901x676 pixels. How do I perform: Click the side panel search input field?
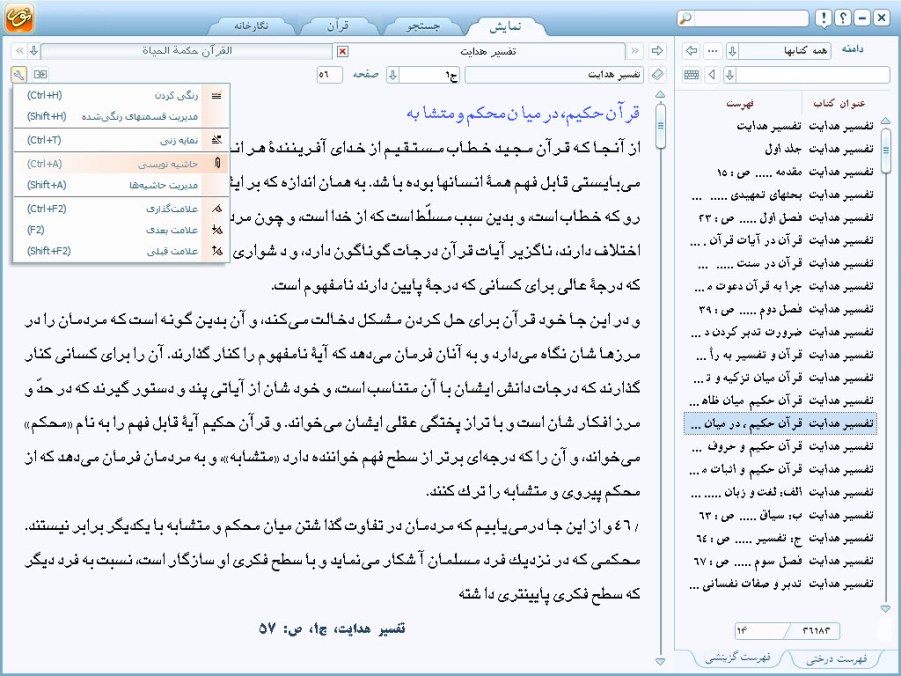point(813,75)
